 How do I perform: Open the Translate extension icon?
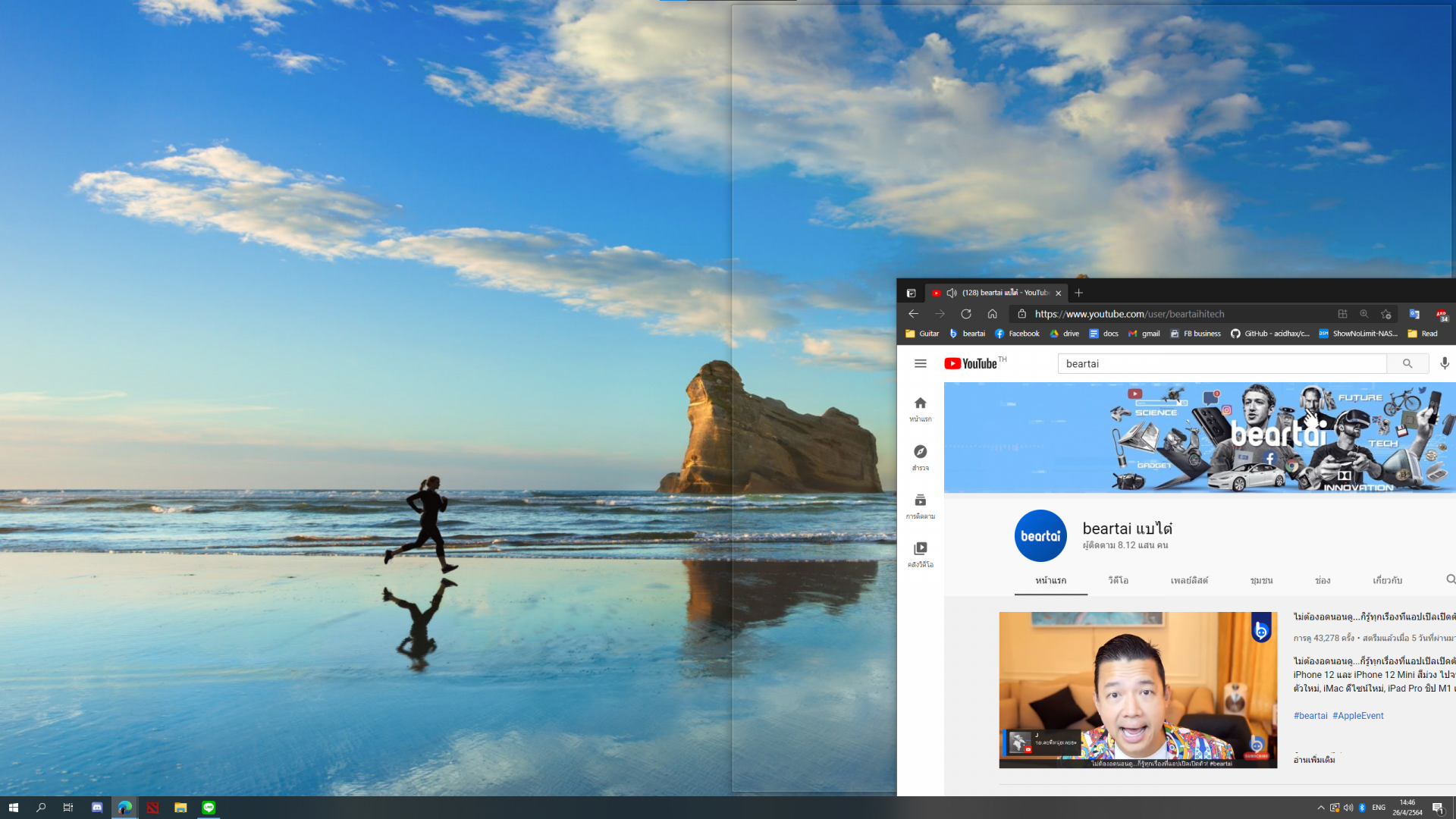tap(1414, 314)
